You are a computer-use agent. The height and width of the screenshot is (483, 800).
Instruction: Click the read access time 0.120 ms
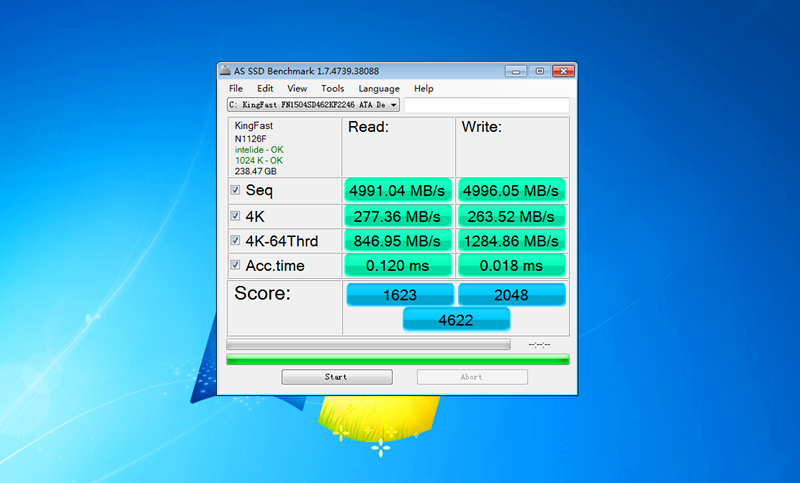click(397, 265)
